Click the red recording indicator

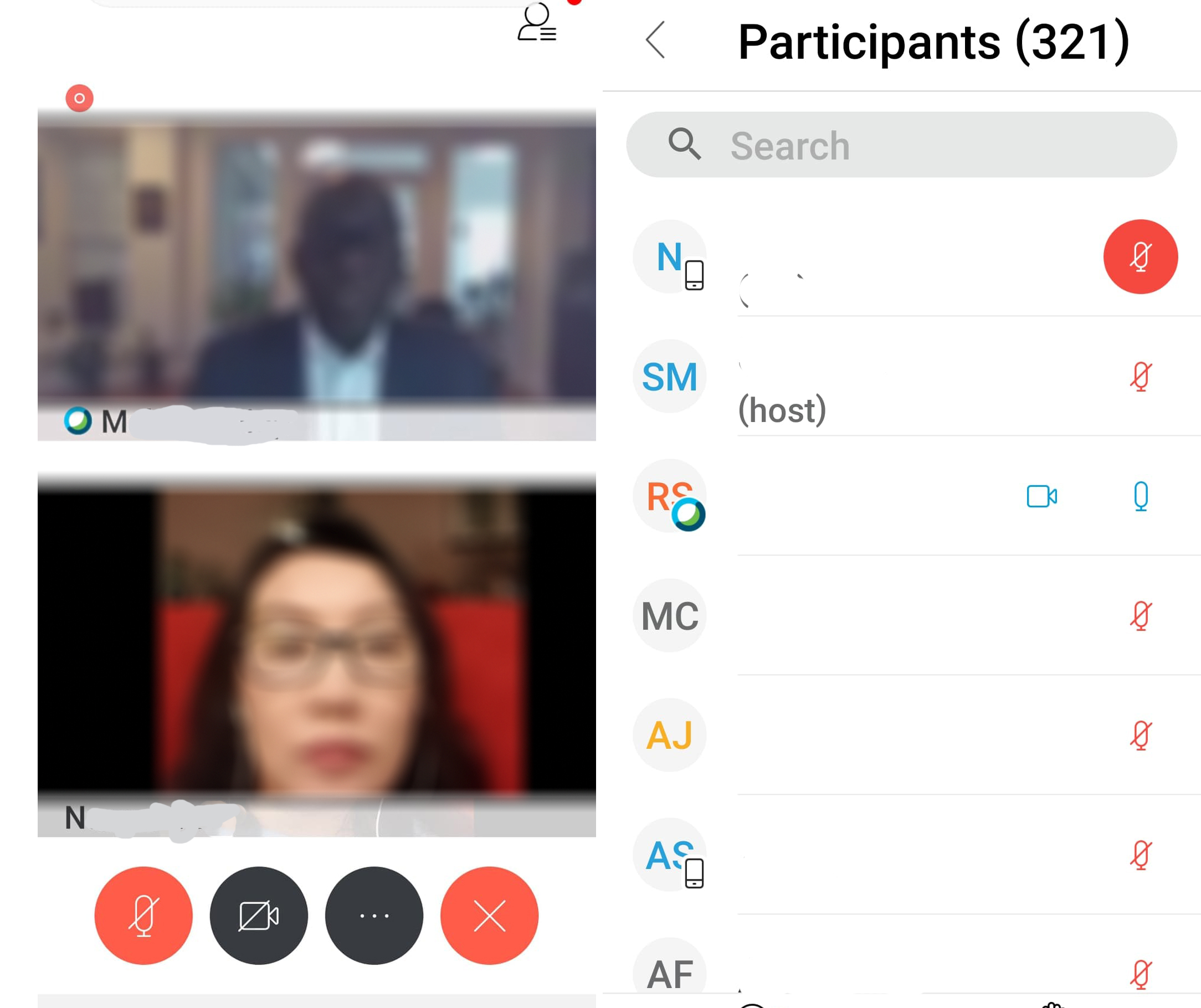click(x=80, y=99)
